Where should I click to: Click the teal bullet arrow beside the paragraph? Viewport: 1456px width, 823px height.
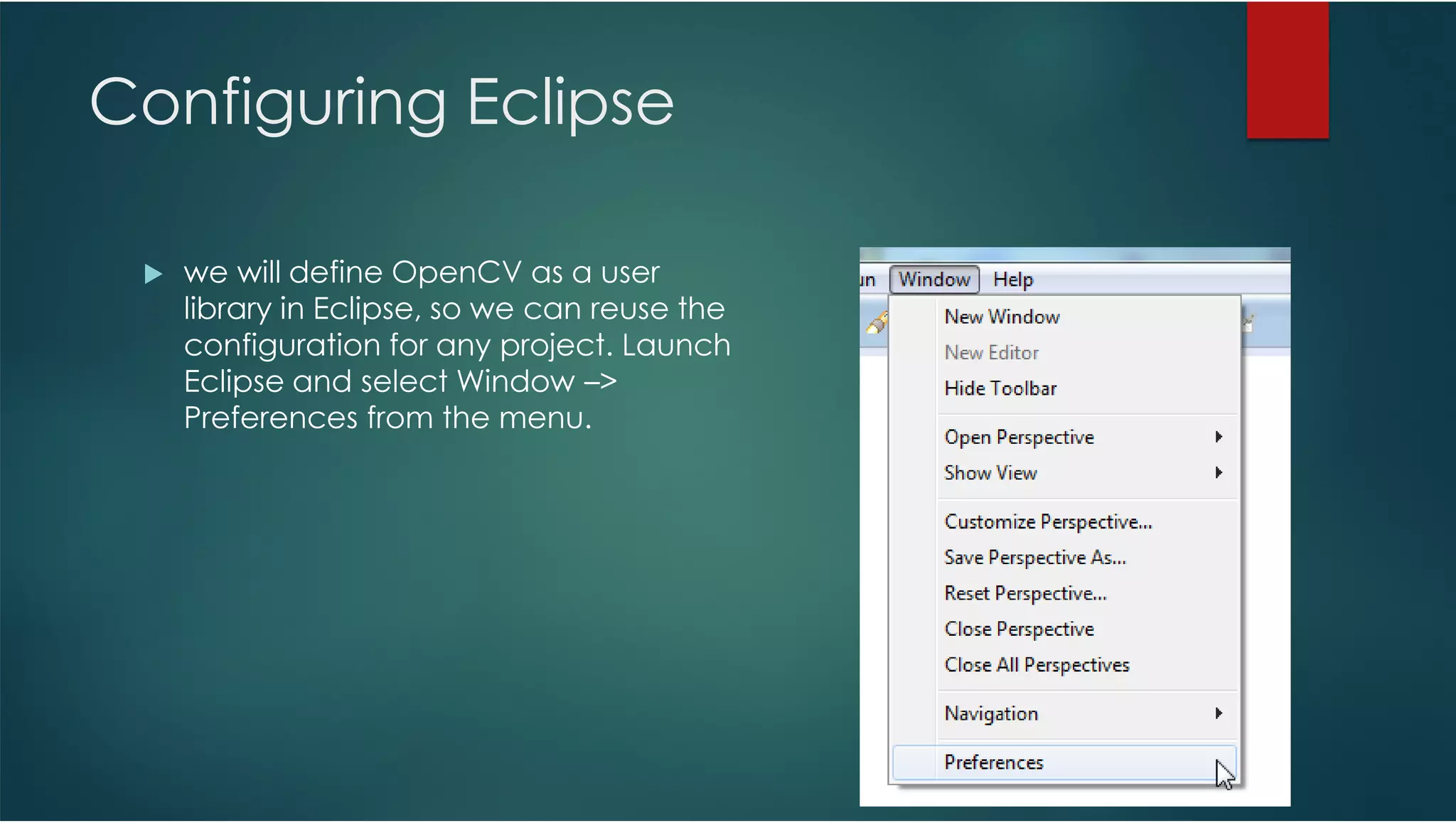point(153,274)
